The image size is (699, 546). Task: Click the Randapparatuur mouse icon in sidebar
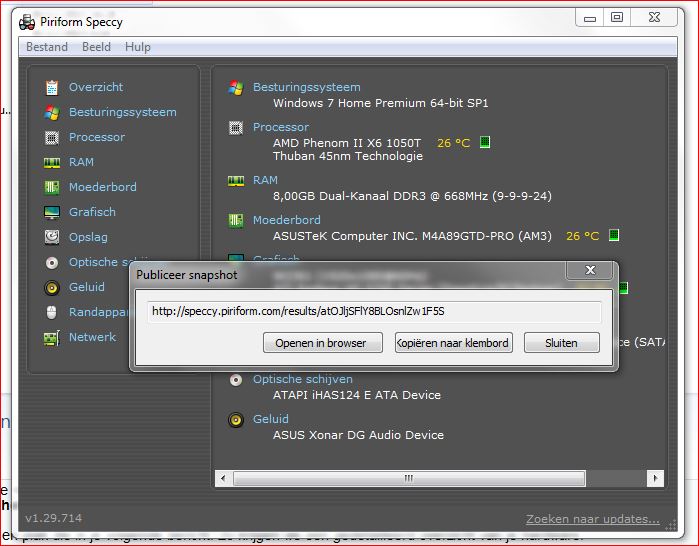pyautogui.click(x=52, y=312)
